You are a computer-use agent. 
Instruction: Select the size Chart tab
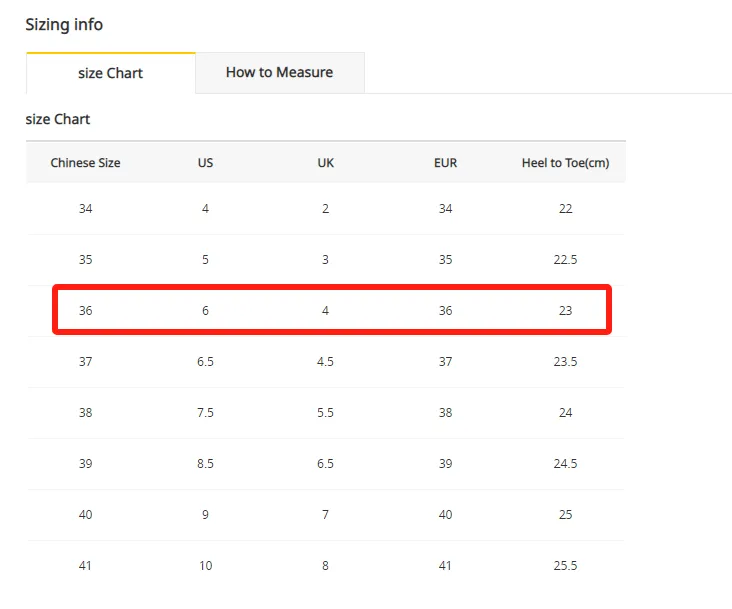[x=110, y=73]
